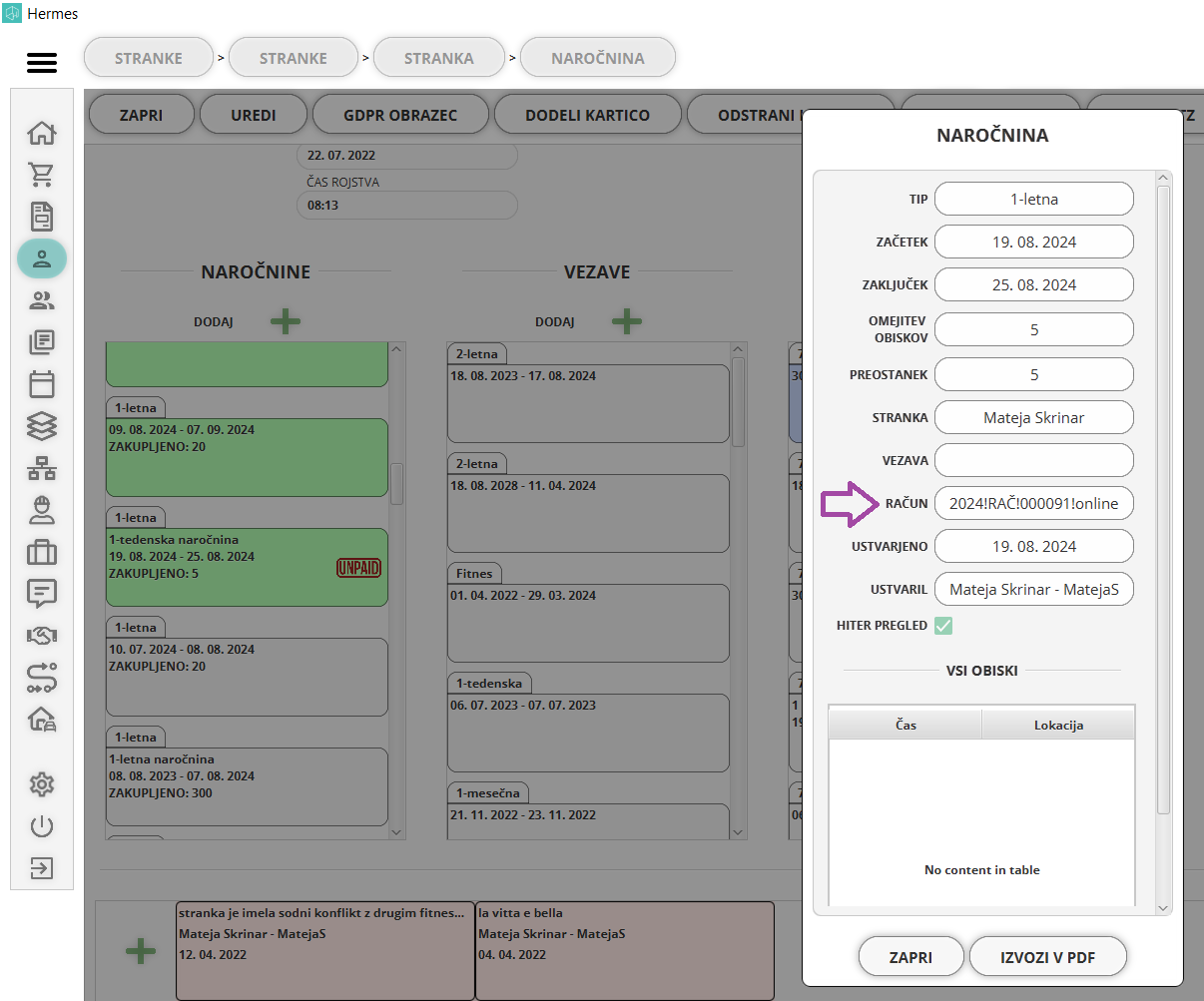Click the ZAKLJUČEK date field
The height and width of the screenshot is (1001, 1204).
pos(1034,284)
